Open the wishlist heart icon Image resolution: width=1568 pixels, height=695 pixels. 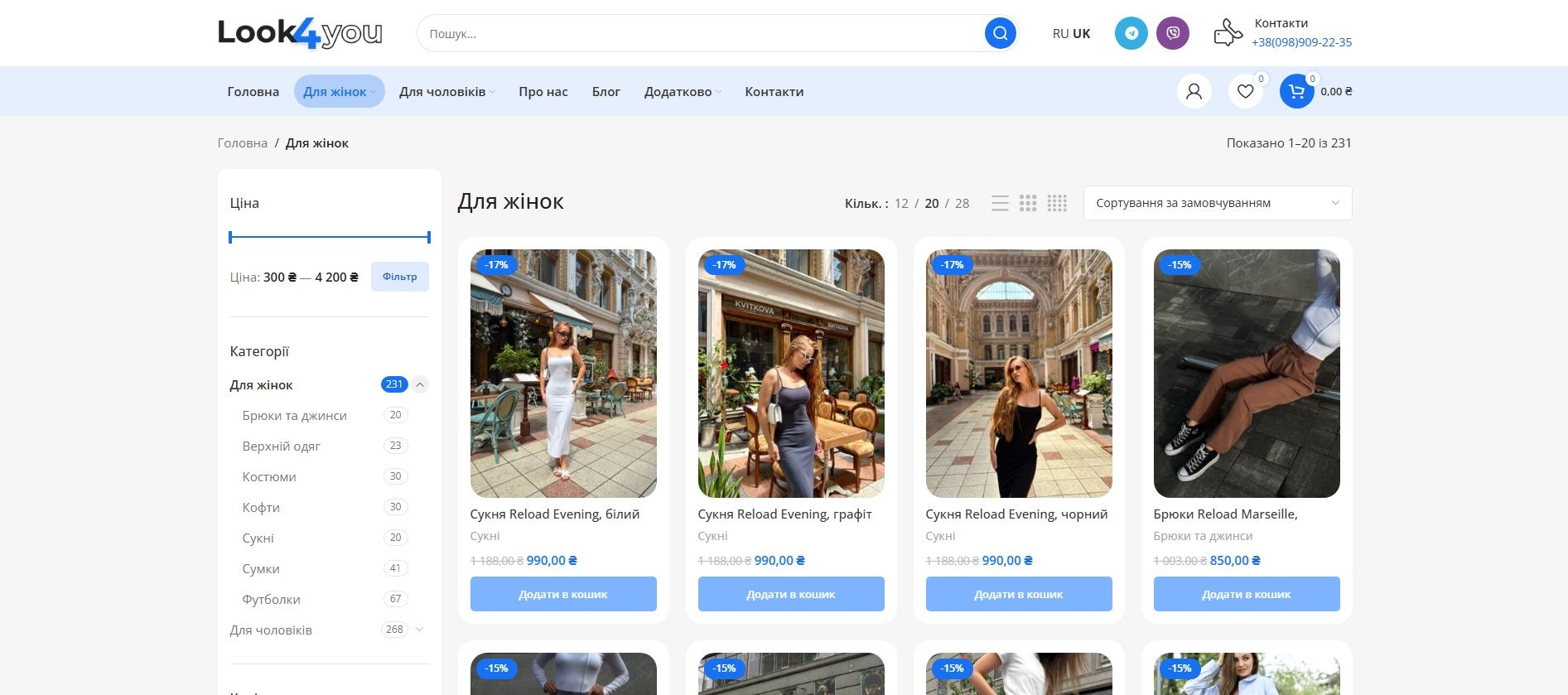point(1245,91)
